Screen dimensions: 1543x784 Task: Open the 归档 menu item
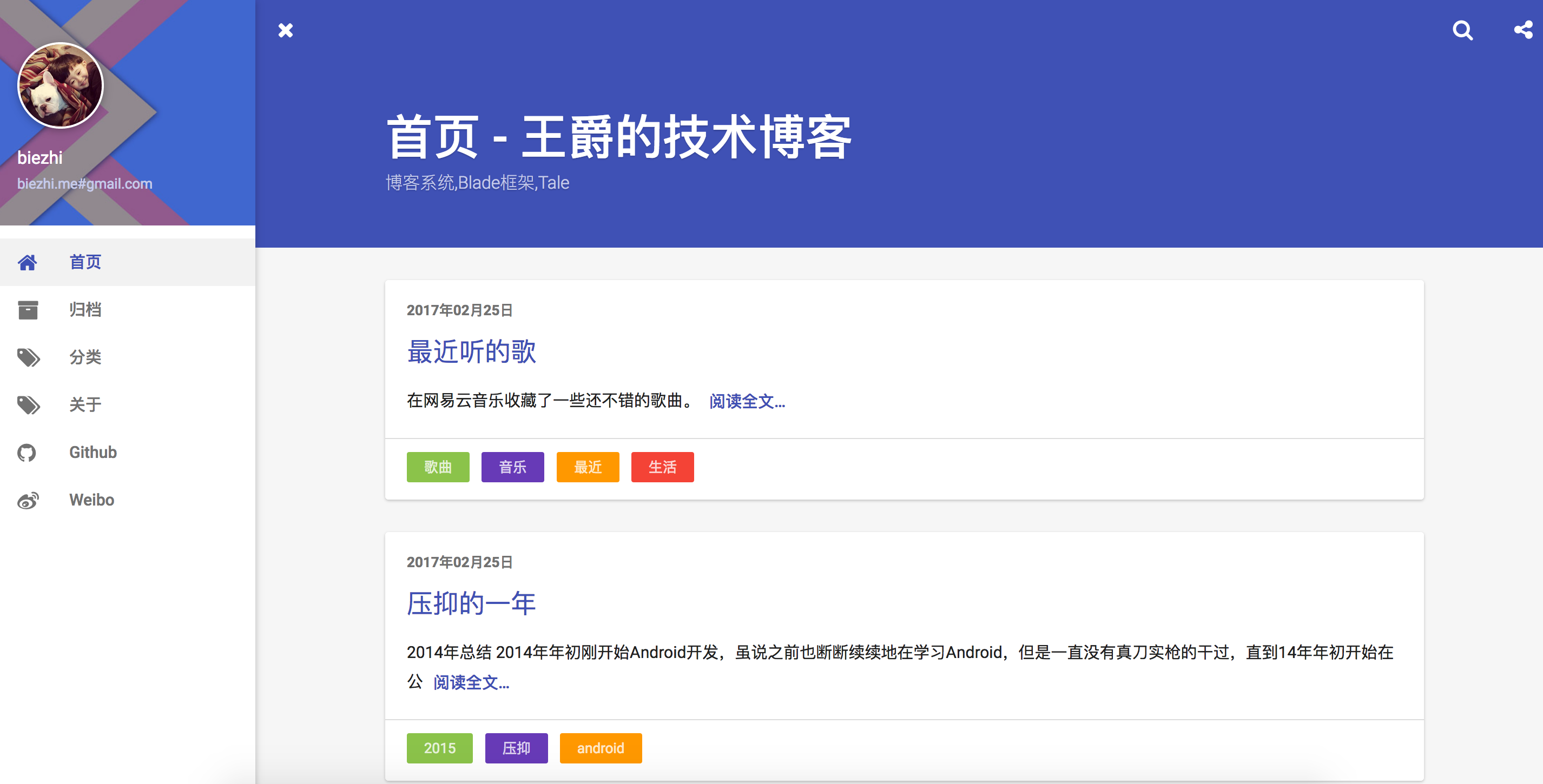click(85, 310)
